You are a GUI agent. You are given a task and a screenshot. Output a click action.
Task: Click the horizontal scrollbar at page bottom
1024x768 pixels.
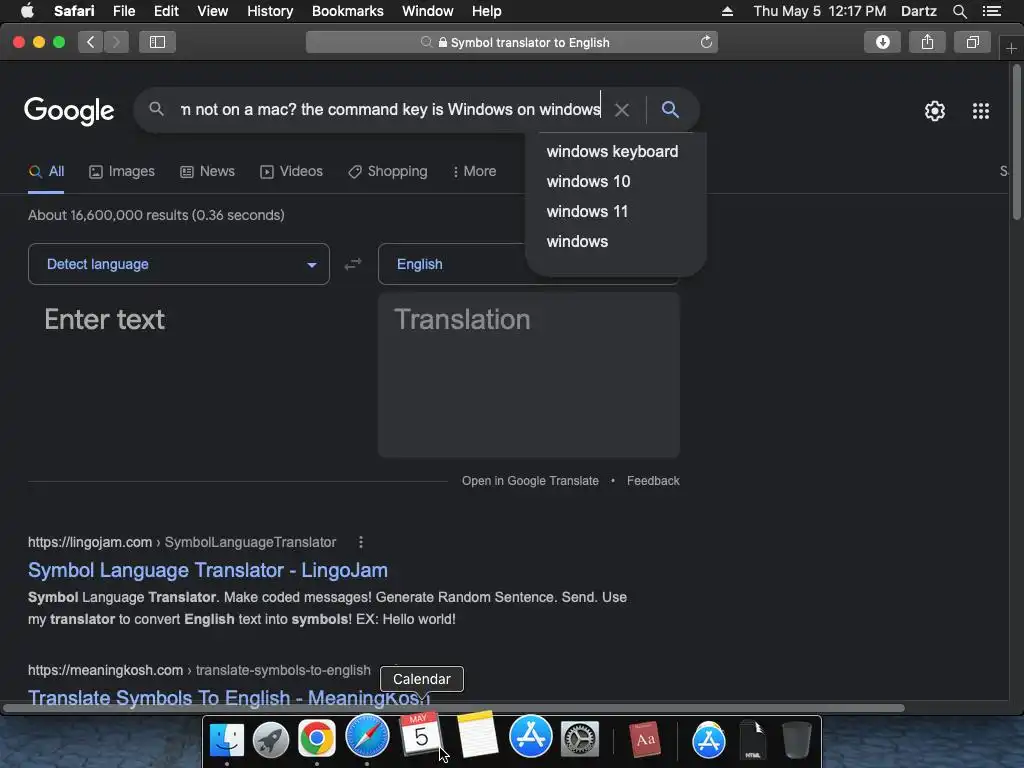454,708
